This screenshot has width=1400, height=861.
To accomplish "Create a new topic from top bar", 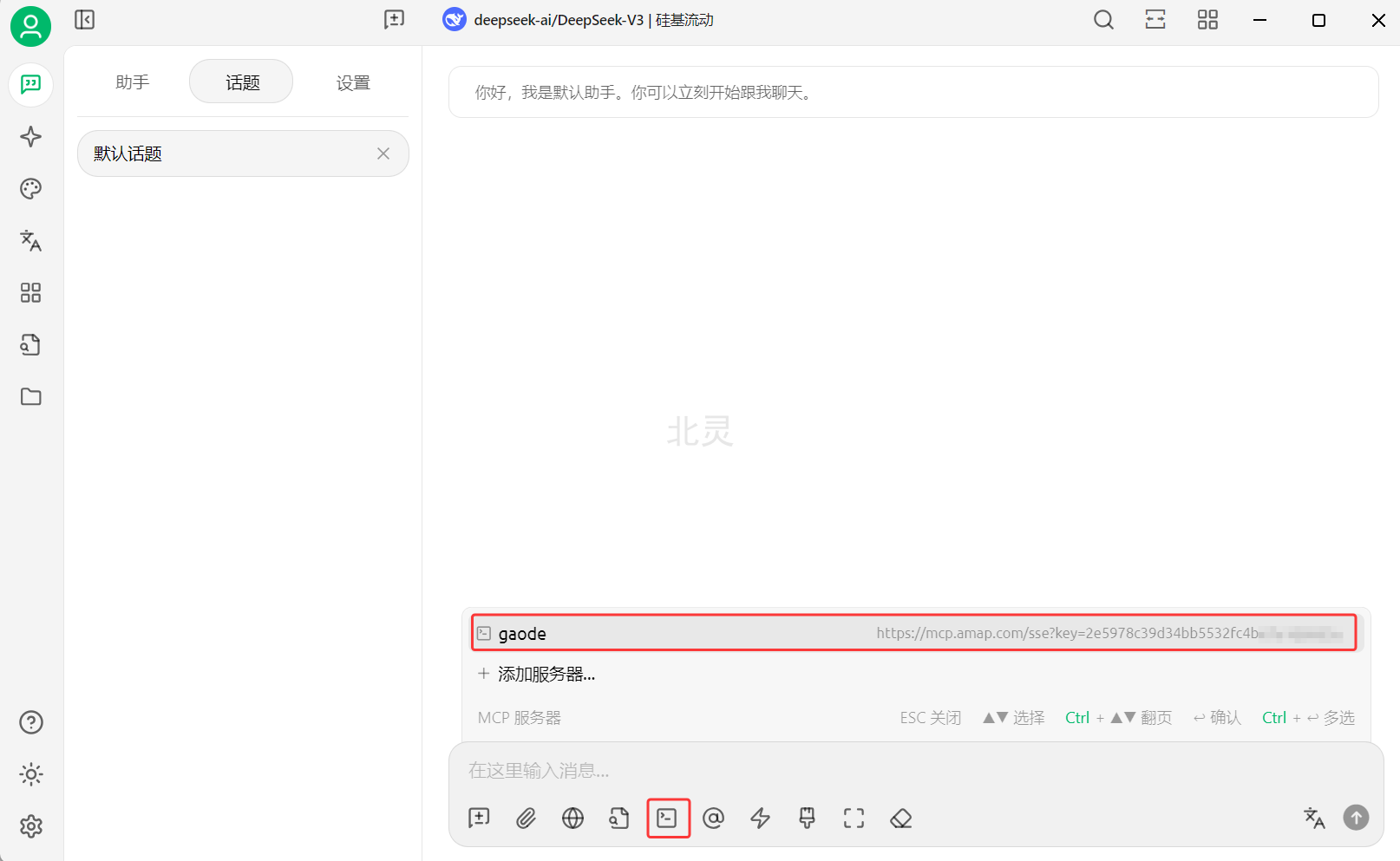I will click(394, 19).
